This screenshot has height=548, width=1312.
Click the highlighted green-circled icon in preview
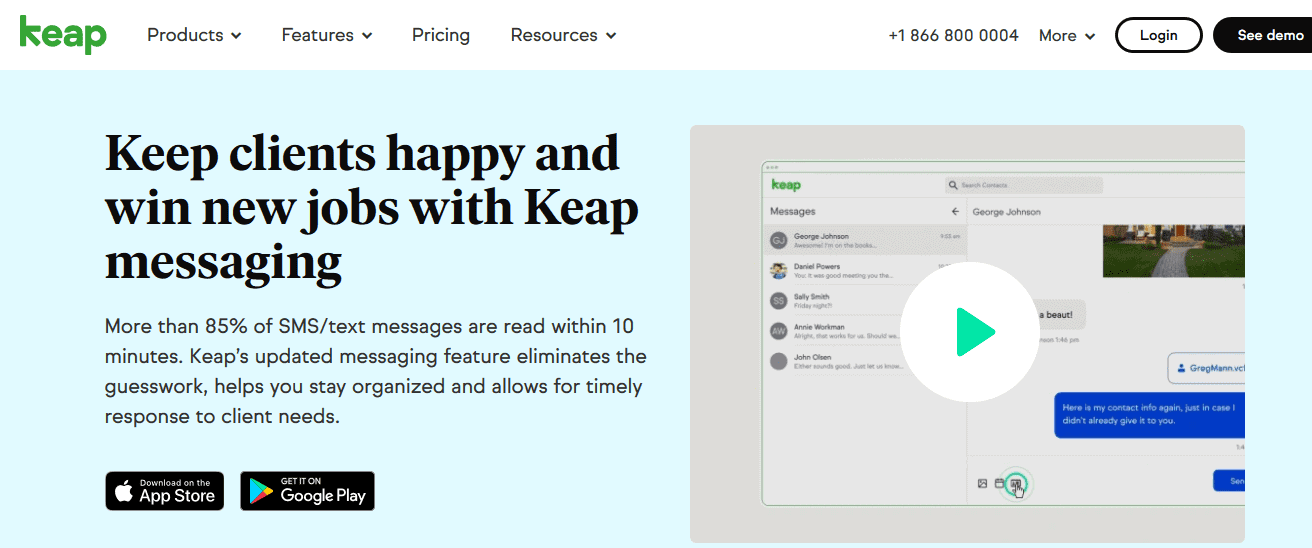pos(1016,484)
